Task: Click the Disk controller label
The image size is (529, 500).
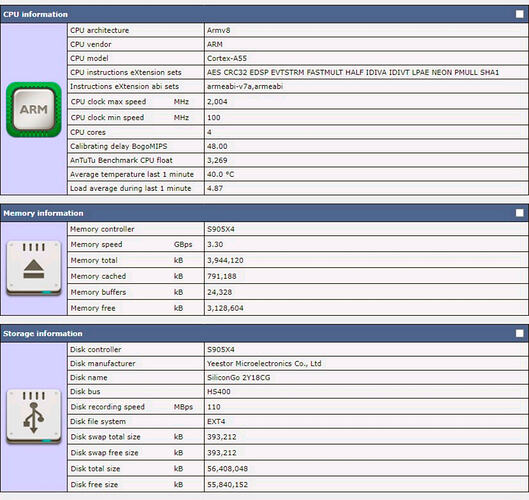Action: [95, 350]
